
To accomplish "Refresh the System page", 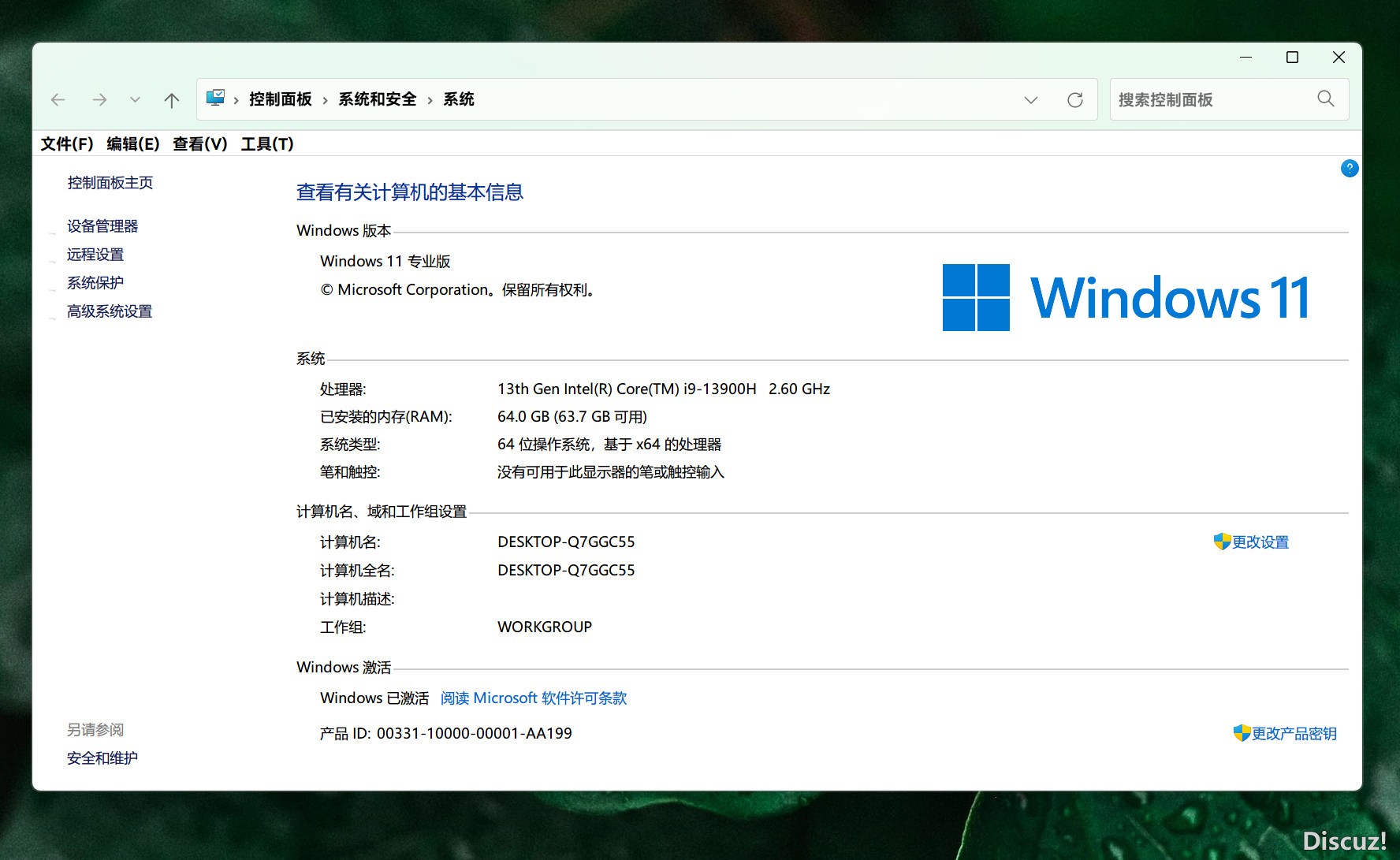I will [1075, 100].
